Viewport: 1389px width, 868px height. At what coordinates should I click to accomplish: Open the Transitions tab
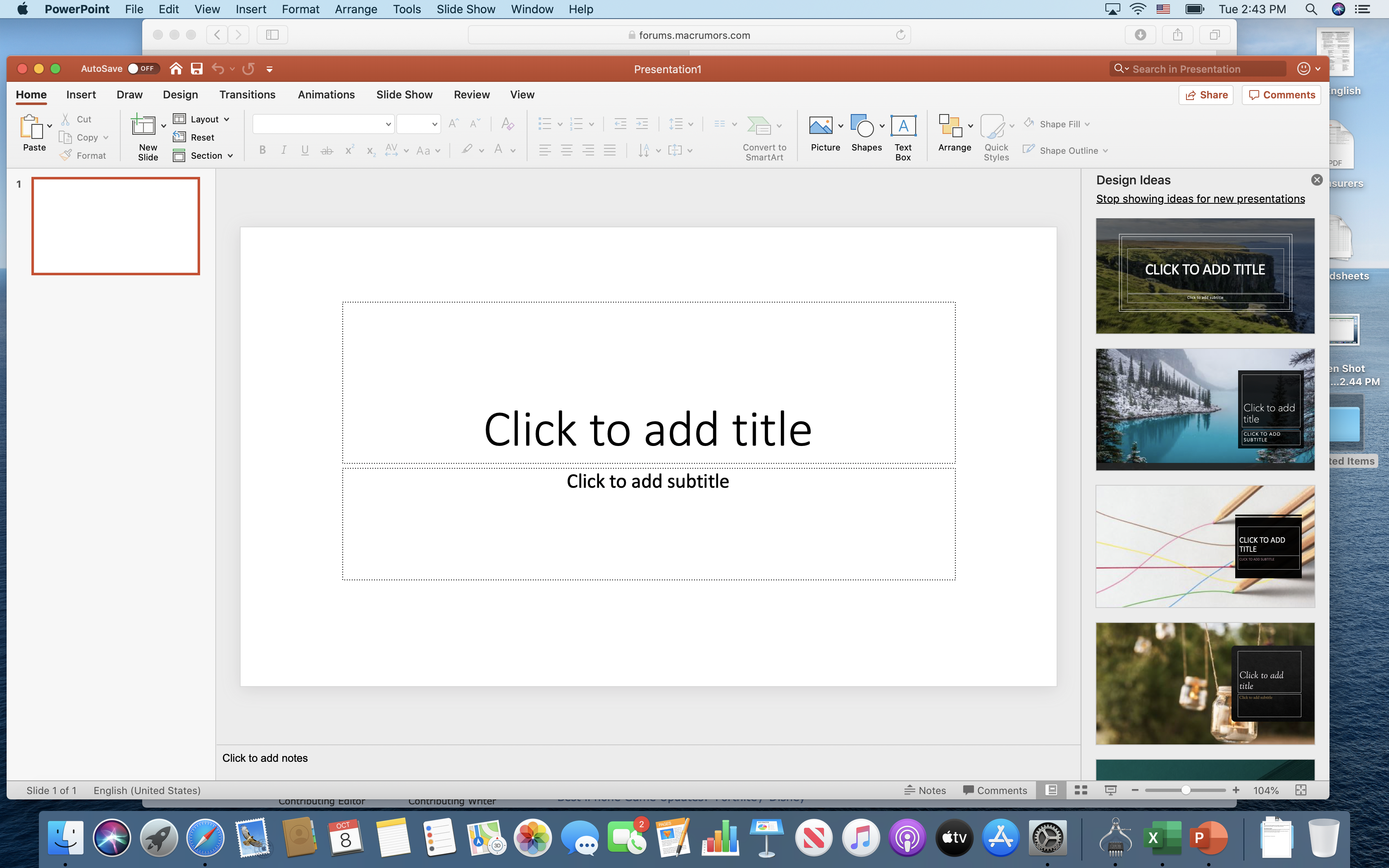point(247,95)
